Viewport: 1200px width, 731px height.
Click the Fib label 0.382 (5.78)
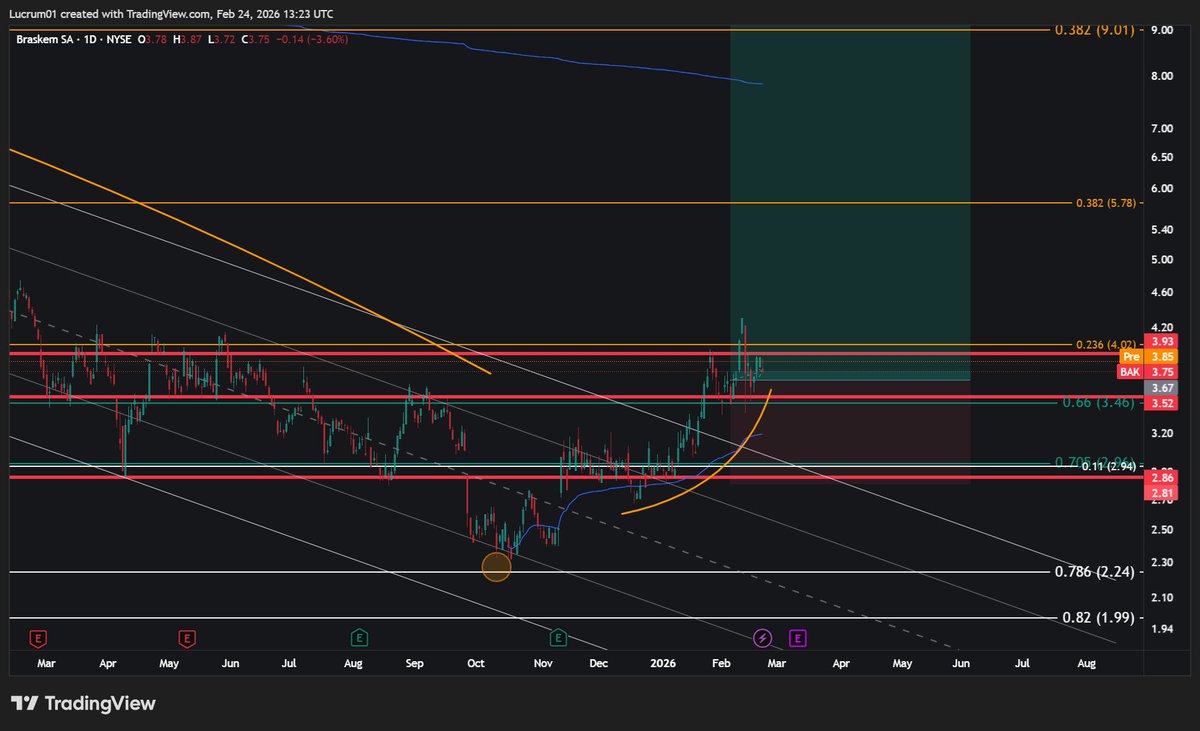pos(1104,203)
